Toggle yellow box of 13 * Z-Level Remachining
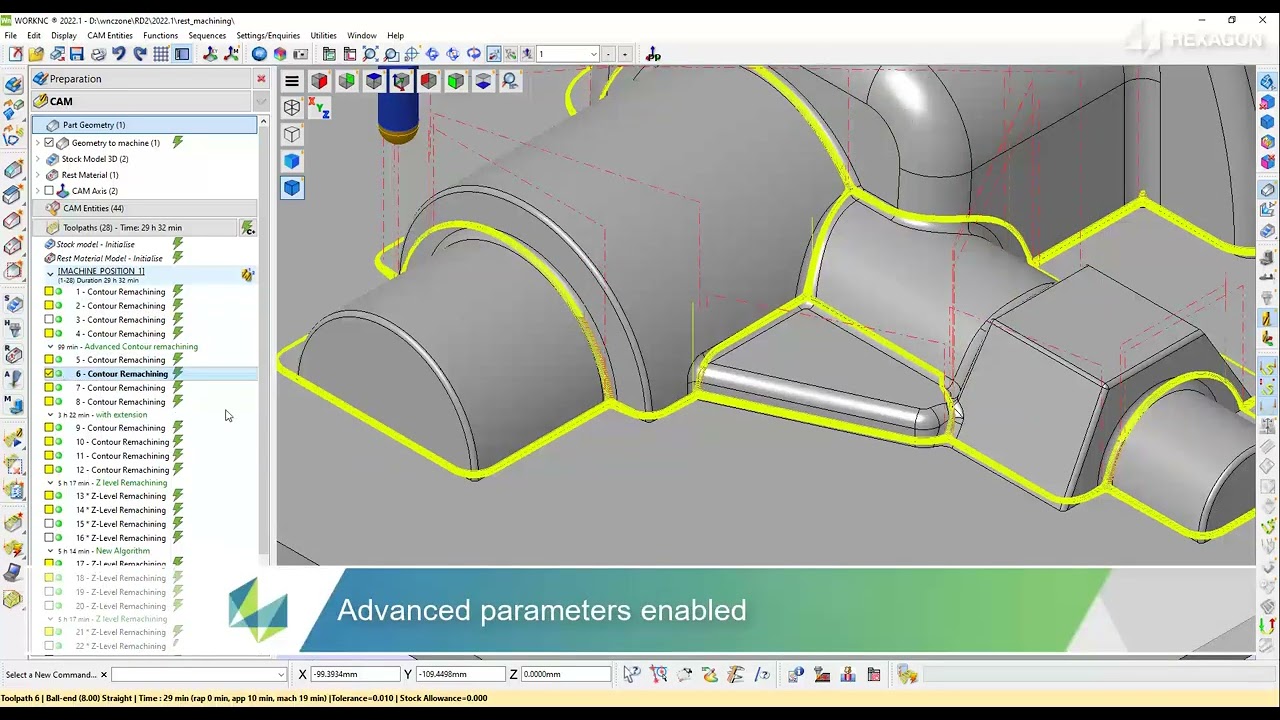 click(49, 496)
